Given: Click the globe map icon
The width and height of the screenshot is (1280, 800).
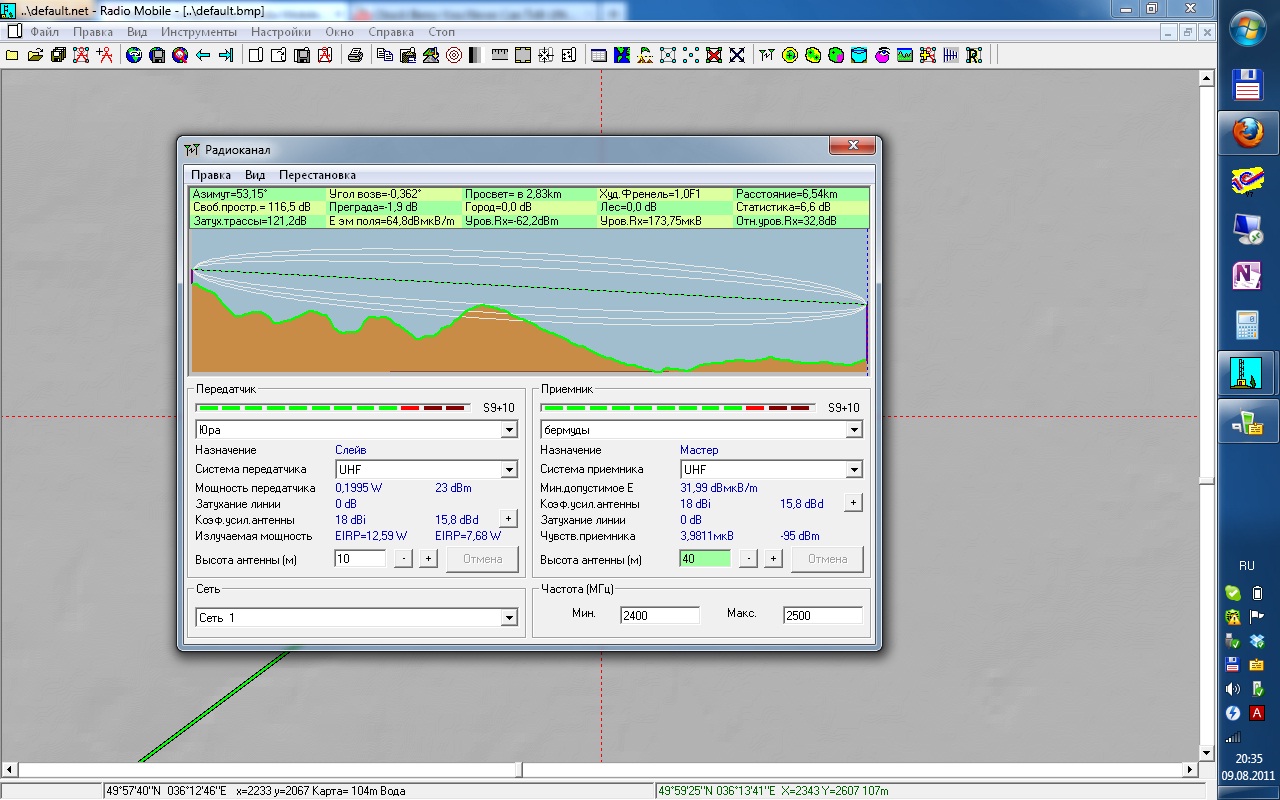Looking at the screenshot, I should [x=134, y=56].
